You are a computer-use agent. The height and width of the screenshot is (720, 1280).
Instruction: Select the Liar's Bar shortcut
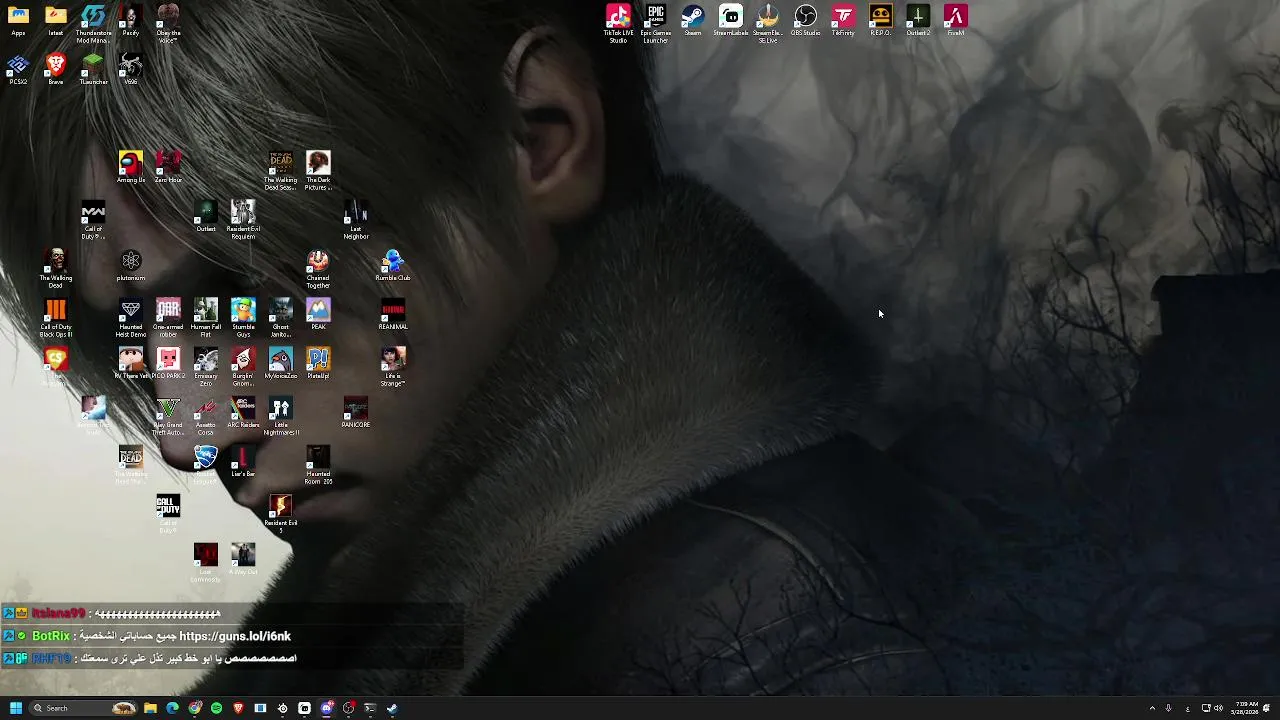coord(243,461)
